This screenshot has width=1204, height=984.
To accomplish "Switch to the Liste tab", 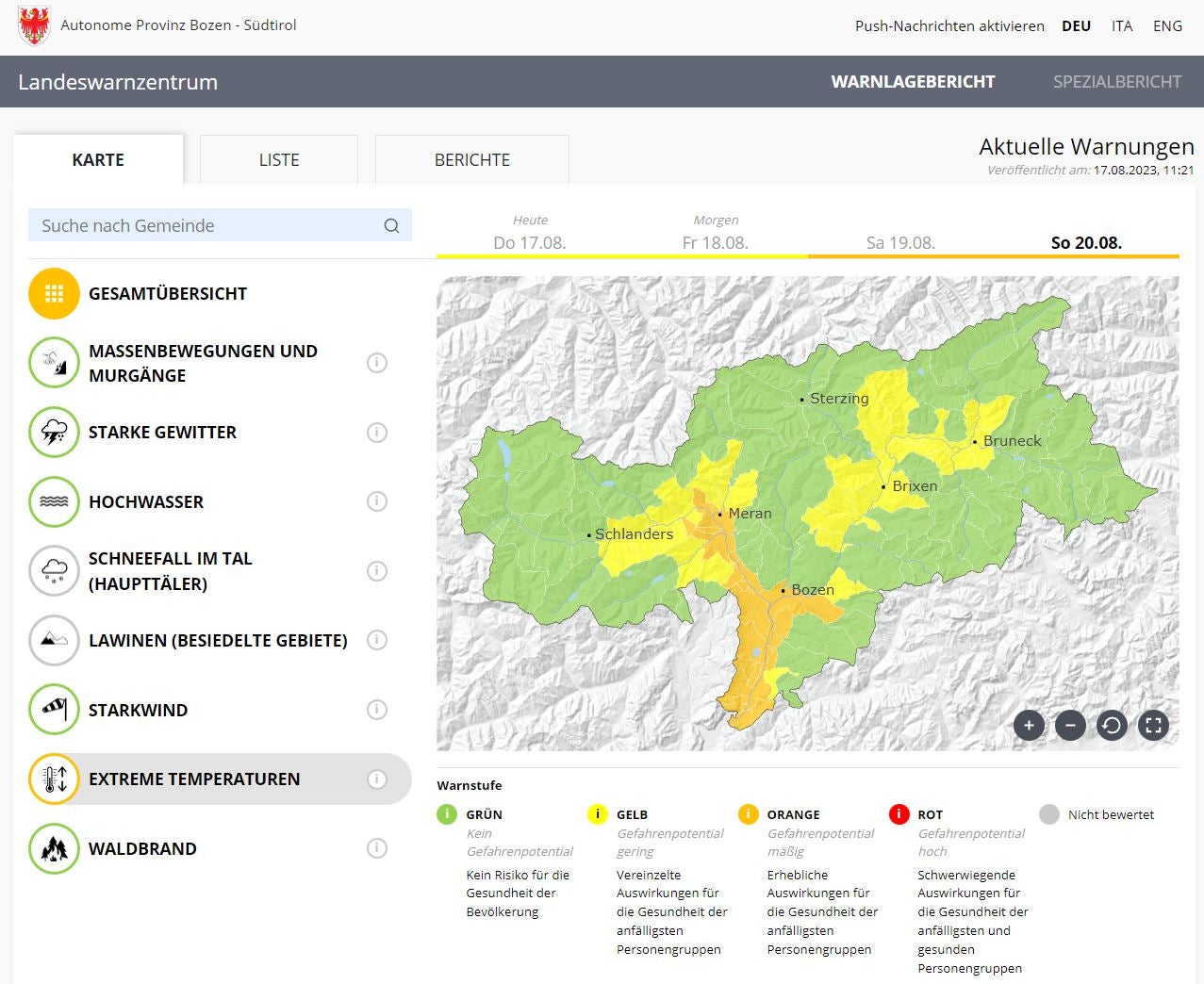I will [279, 160].
